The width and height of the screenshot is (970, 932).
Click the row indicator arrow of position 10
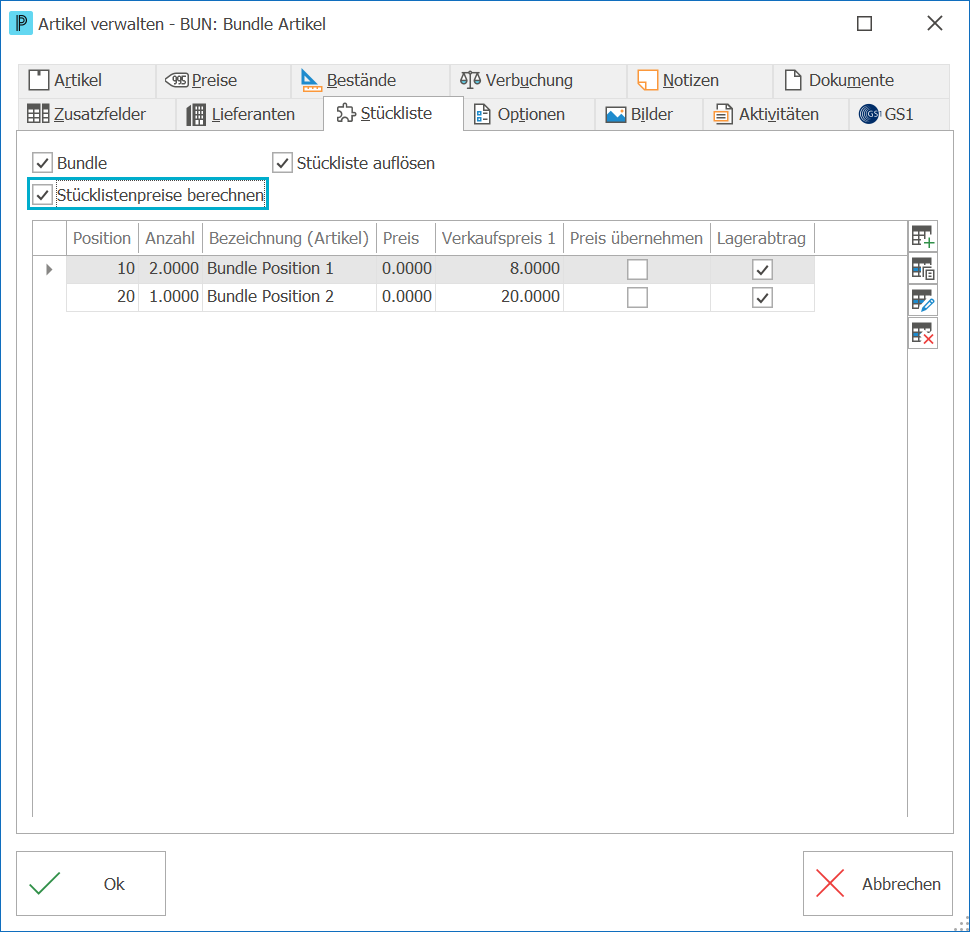[49, 269]
